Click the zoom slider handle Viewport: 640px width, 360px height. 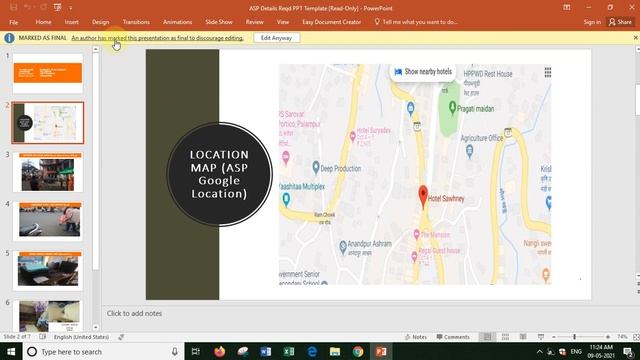click(x=574, y=337)
